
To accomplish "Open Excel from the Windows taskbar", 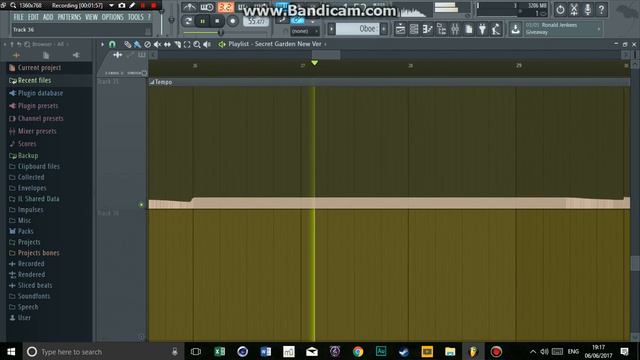I will tap(220, 351).
